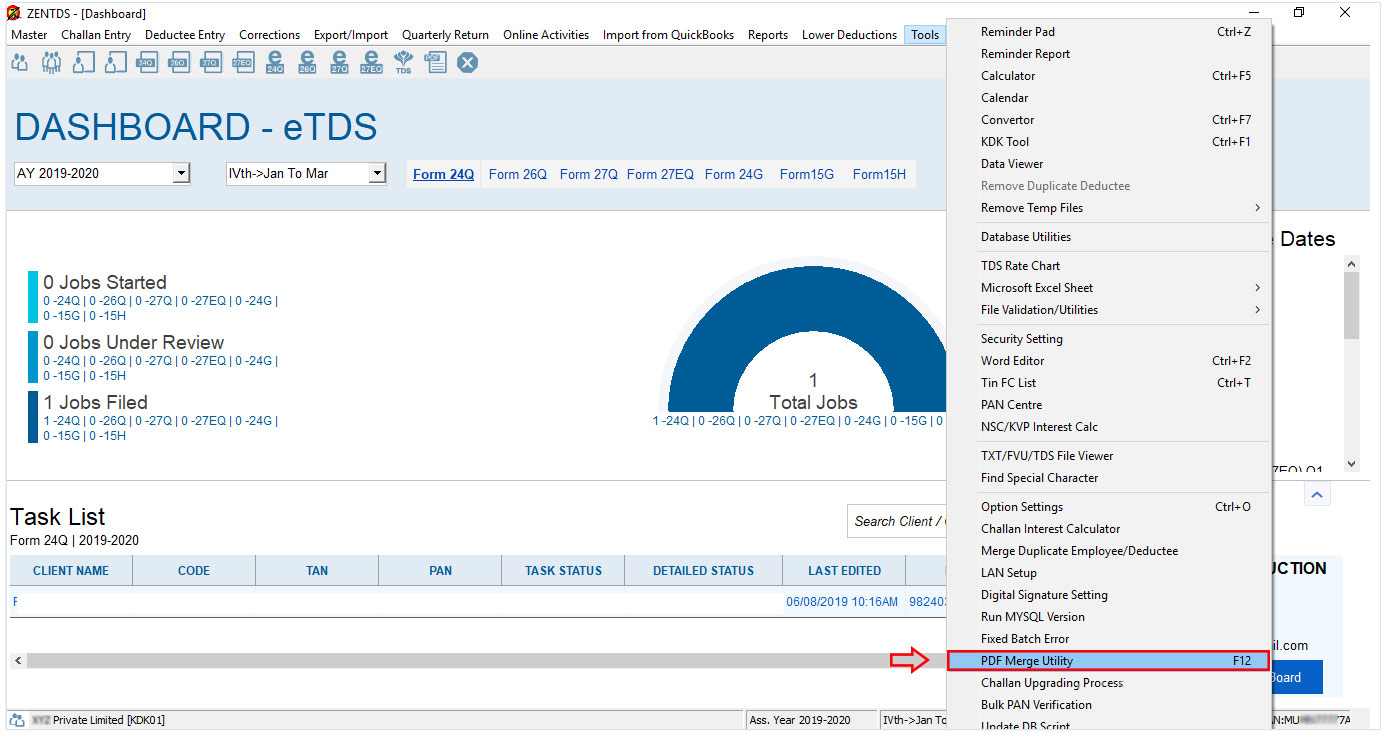
Task: Open the Master menu
Action: click(x=29, y=35)
